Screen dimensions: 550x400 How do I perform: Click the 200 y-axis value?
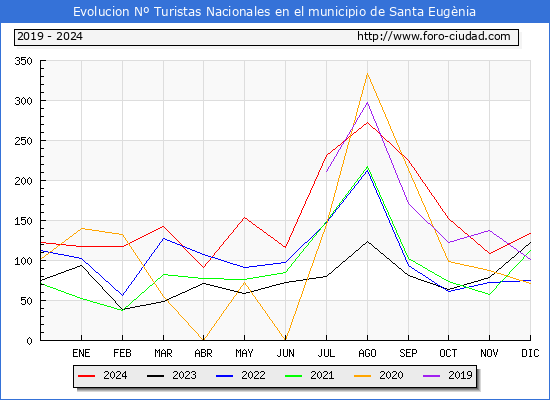pos(24,181)
